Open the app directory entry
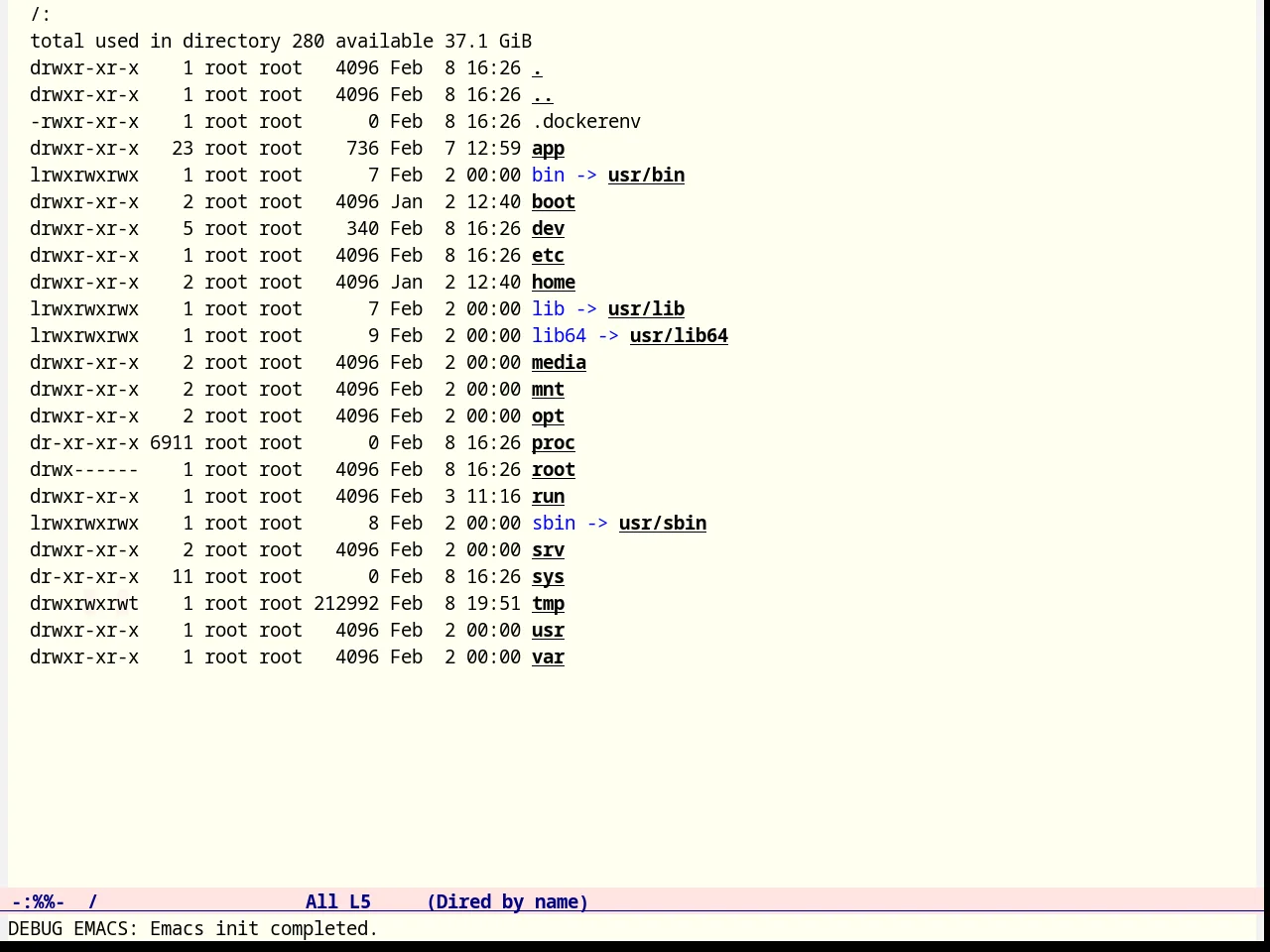The image size is (1270, 952). tap(548, 149)
